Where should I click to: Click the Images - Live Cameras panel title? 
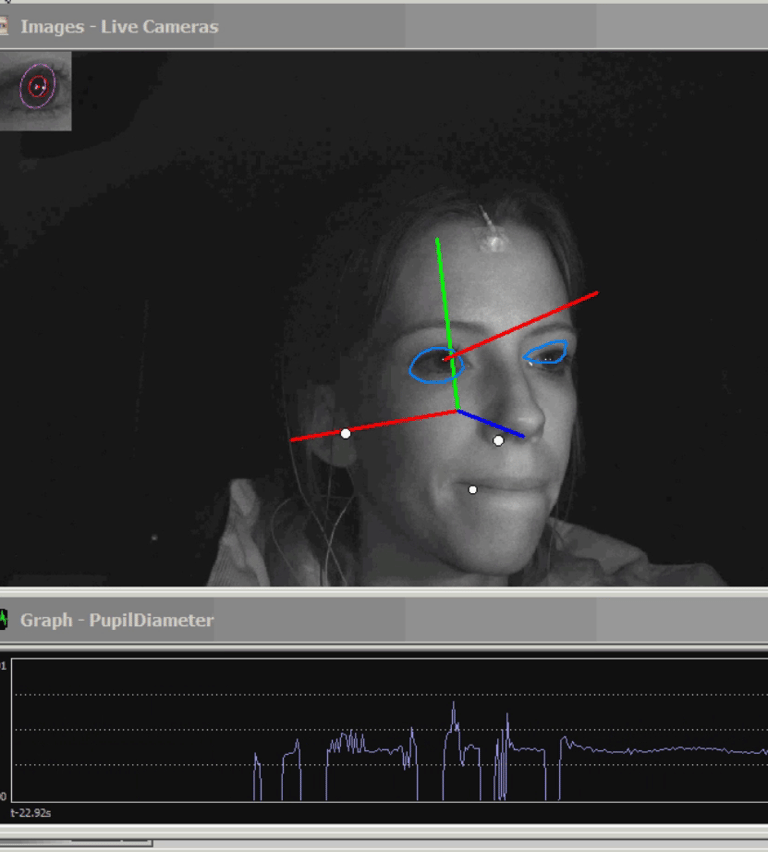(x=119, y=27)
